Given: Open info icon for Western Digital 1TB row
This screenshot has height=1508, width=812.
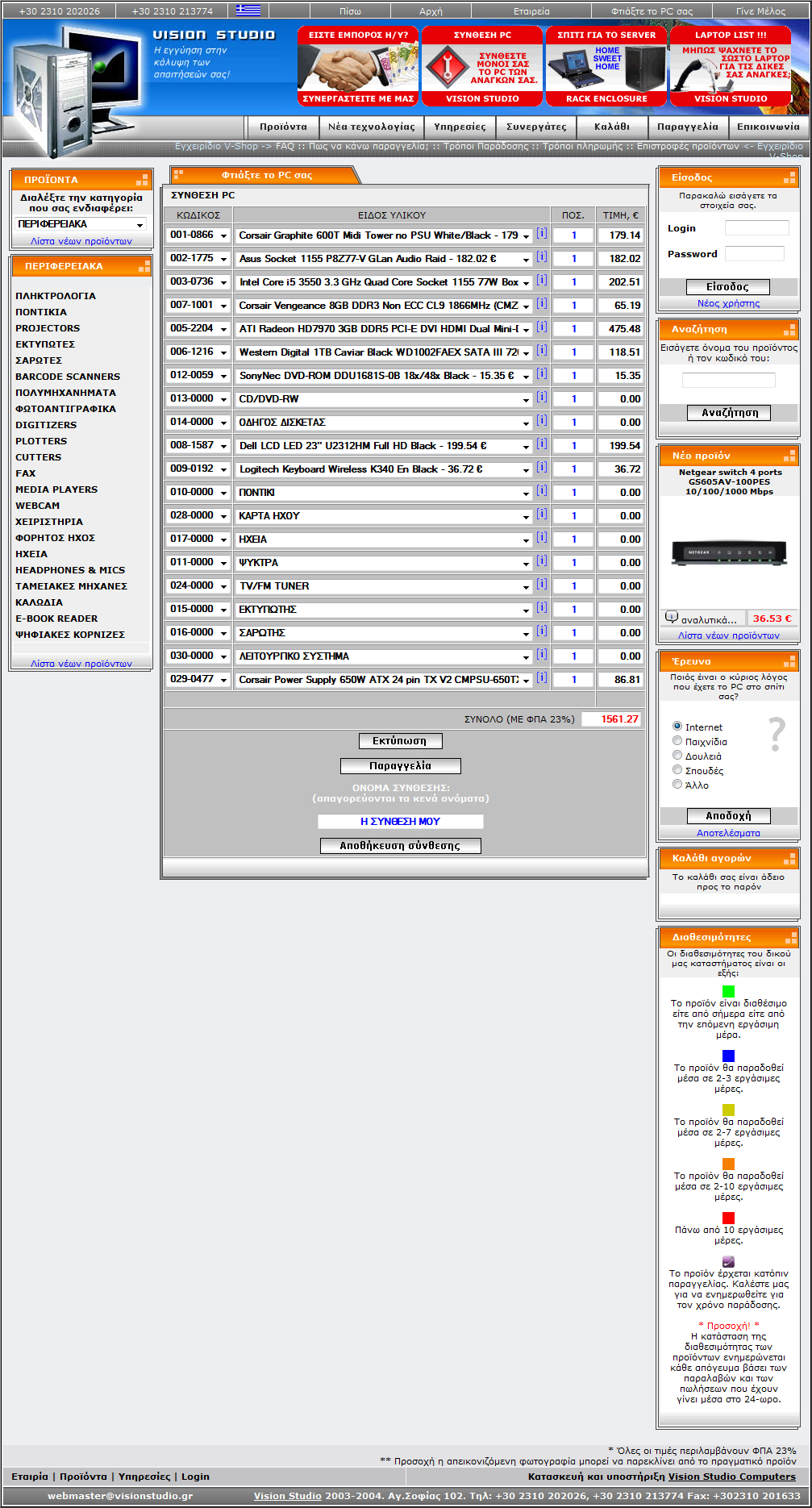Looking at the screenshot, I should point(541,350).
